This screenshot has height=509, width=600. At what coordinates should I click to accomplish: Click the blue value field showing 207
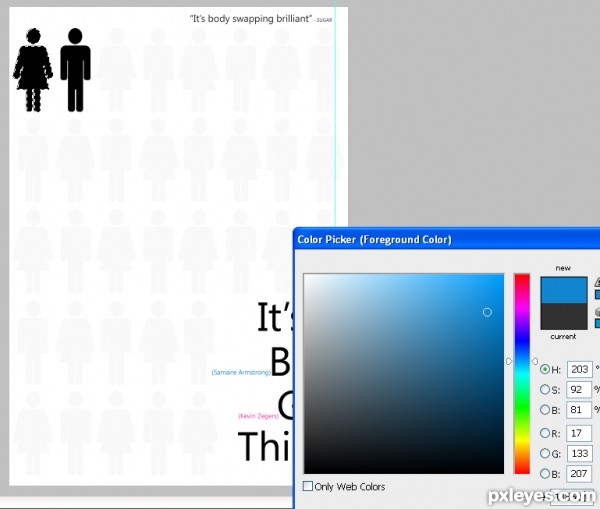click(579, 474)
